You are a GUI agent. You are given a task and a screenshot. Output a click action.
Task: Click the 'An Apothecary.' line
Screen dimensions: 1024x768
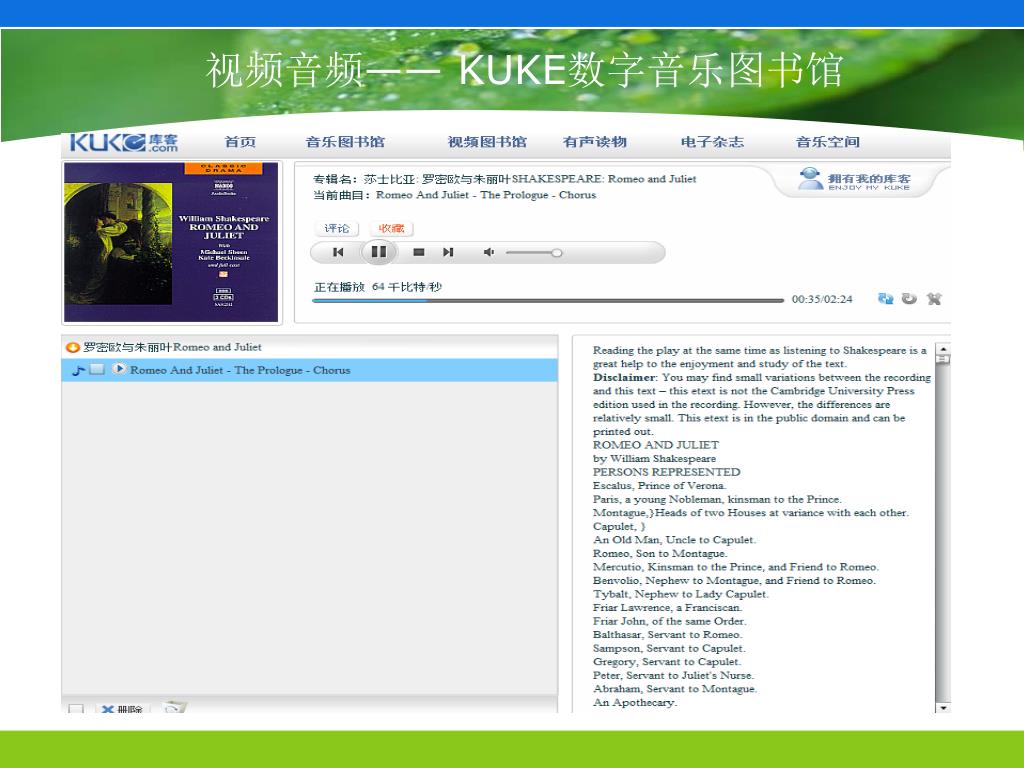click(x=635, y=702)
